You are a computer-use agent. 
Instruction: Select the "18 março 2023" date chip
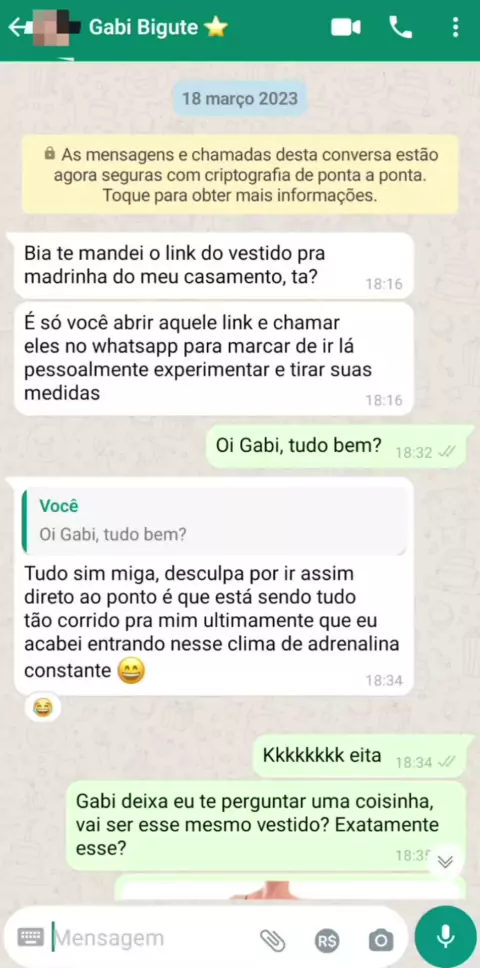pos(240,99)
